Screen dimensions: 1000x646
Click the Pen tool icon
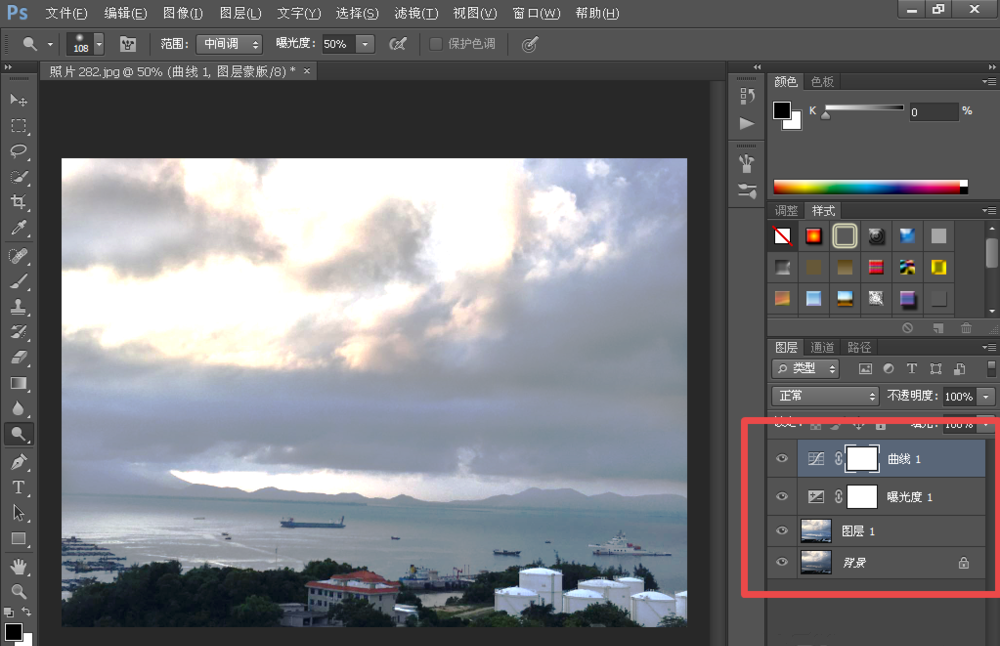[x=19, y=461]
